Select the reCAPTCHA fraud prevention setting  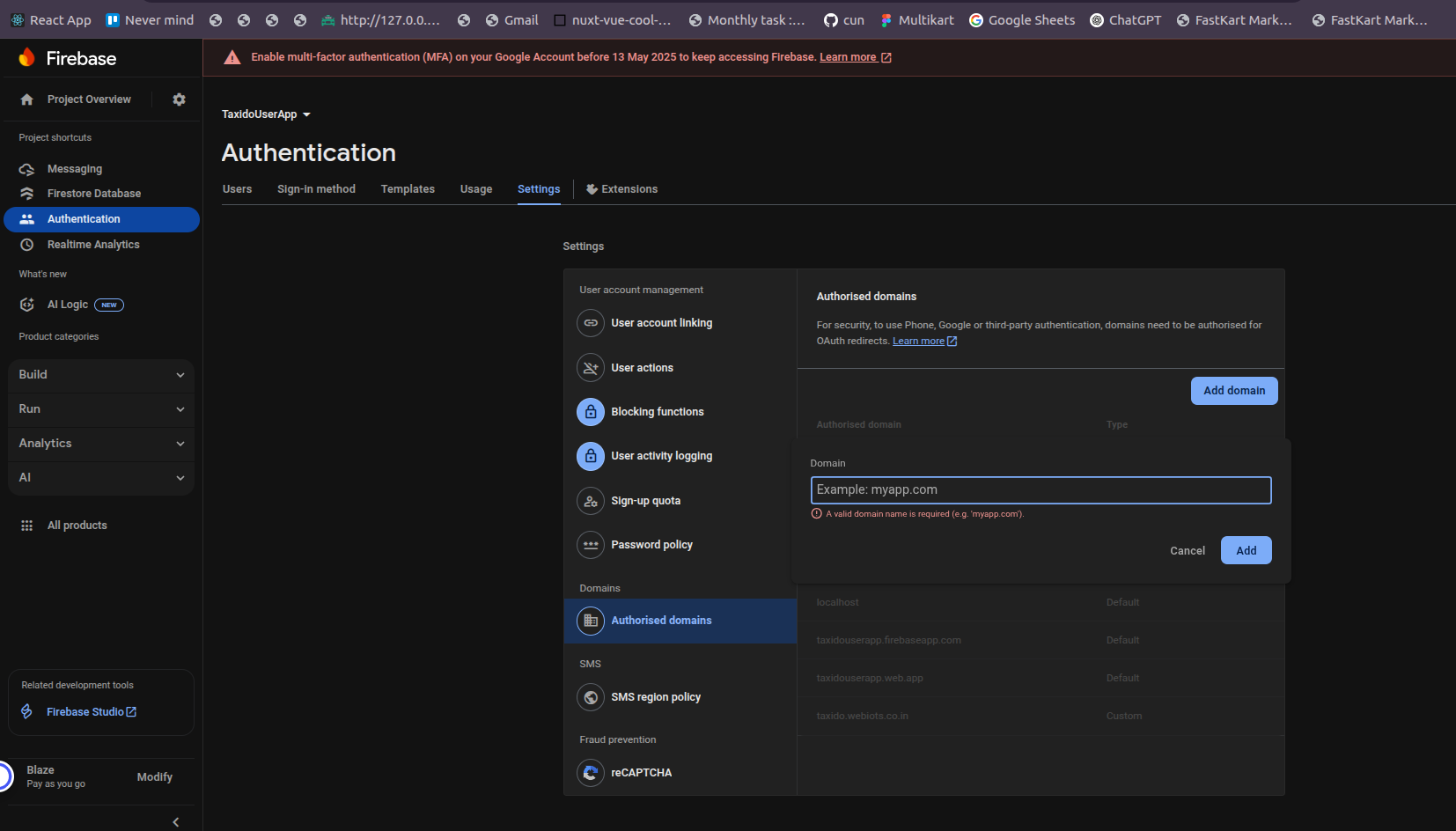[x=642, y=772]
